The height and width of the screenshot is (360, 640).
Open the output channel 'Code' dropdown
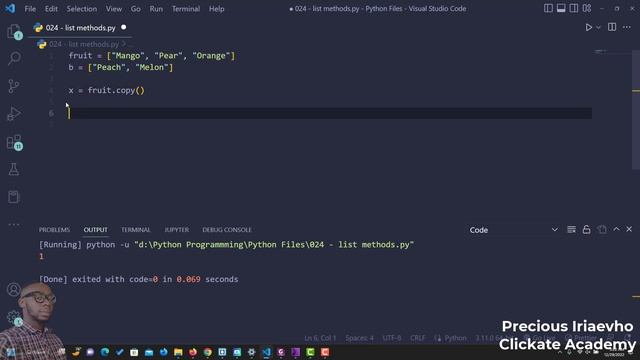513,230
